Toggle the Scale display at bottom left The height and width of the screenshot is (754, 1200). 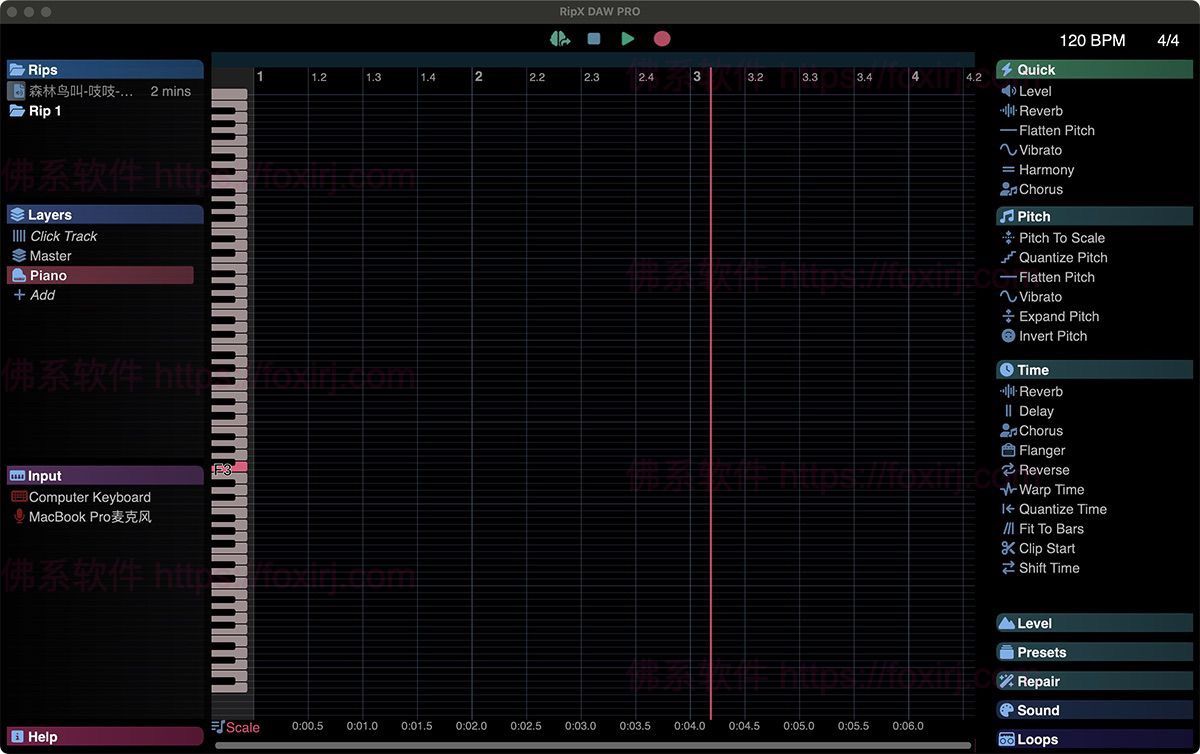(x=236, y=727)
